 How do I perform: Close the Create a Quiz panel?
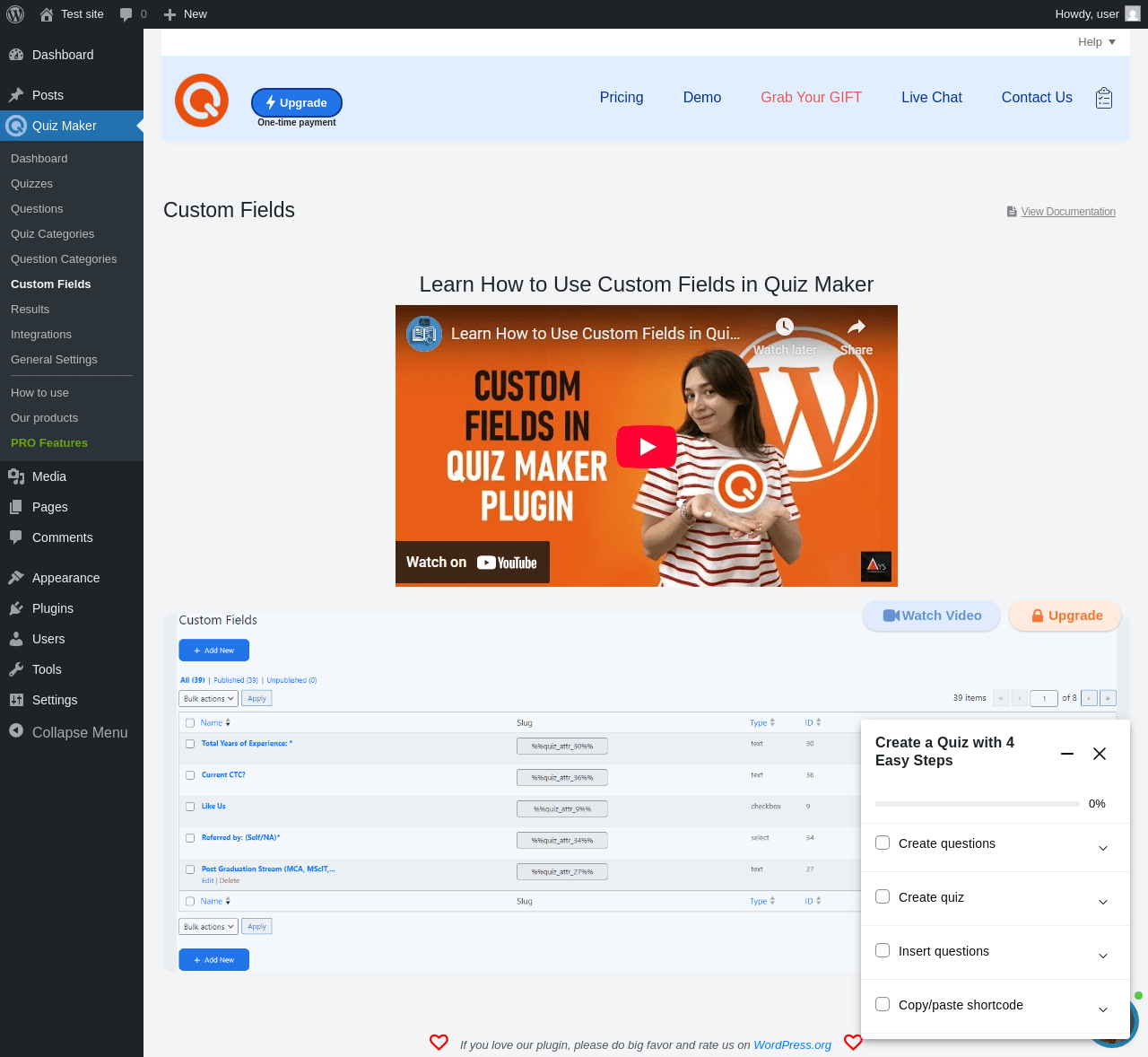point(1100,754)
